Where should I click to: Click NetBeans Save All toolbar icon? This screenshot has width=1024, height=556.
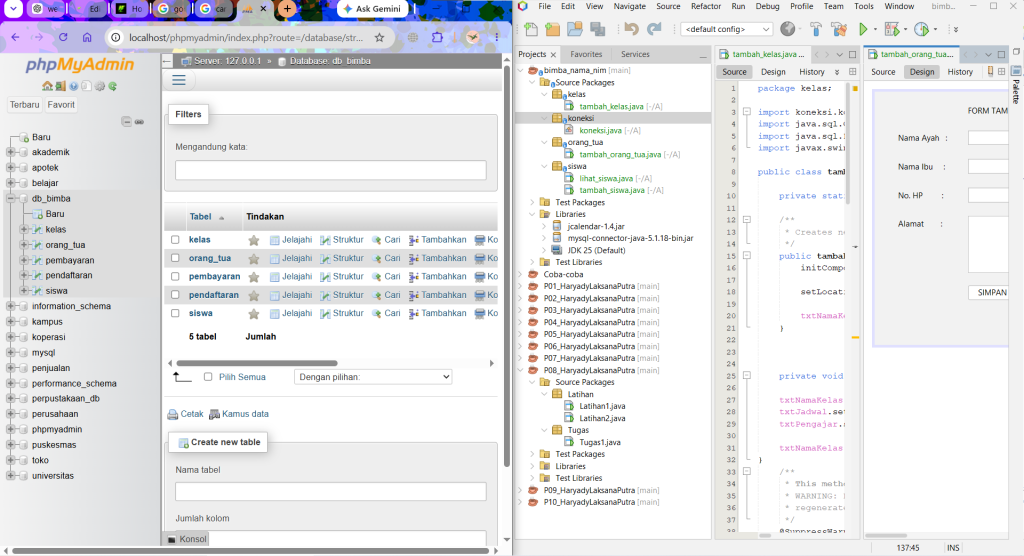pos(598,29)
